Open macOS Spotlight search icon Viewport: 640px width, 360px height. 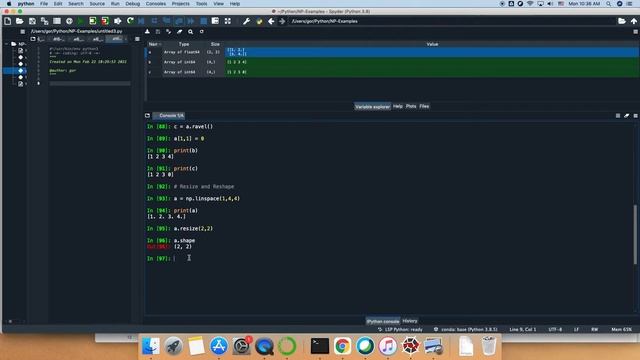[x=609, y=4]
